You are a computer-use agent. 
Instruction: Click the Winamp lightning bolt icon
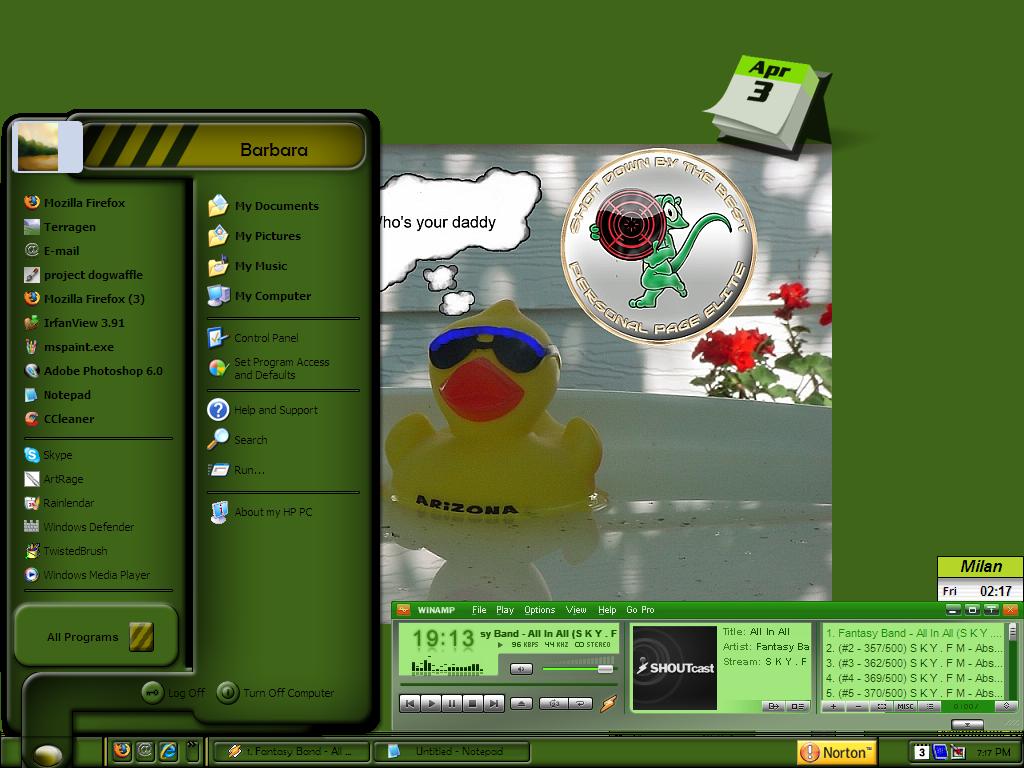coord(608,703)
